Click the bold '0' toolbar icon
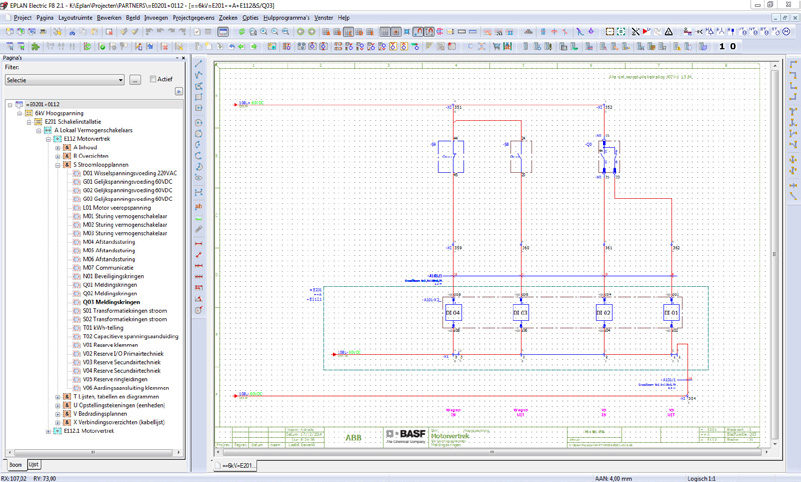801x482 pixels. (733, 46)
